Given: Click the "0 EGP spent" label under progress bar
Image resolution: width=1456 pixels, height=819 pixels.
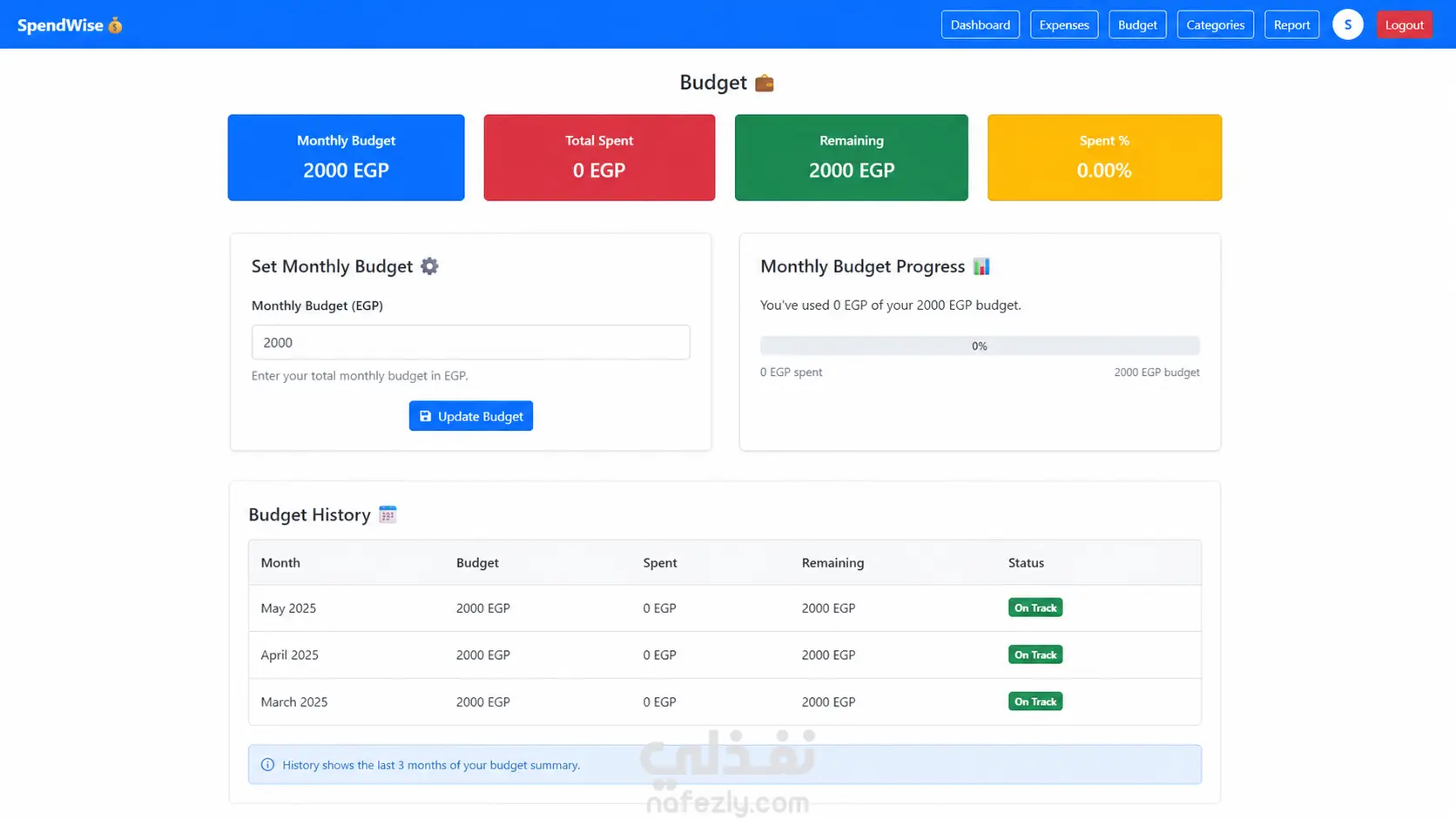Looking at the screenshot, I should tap(791, 373).
